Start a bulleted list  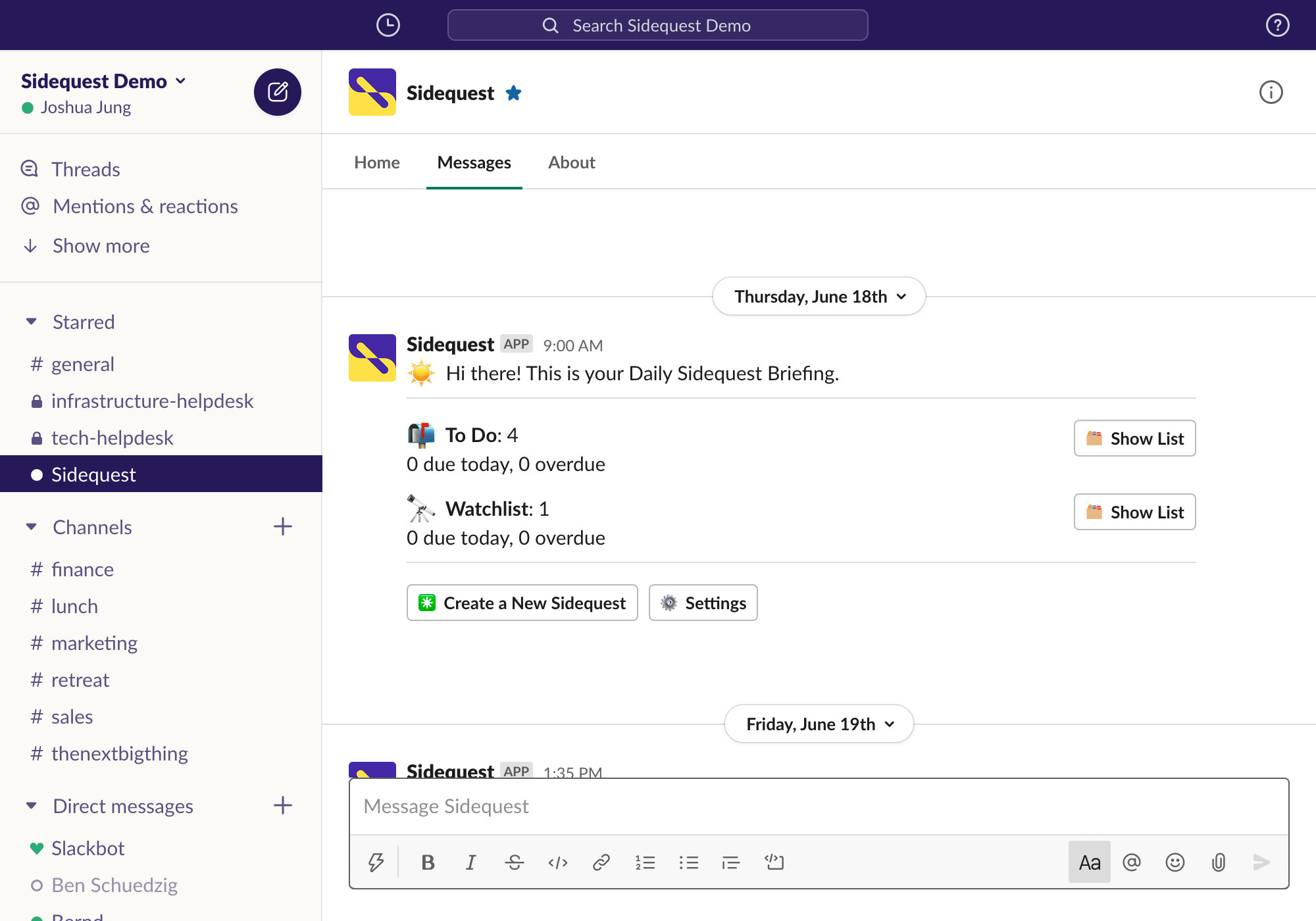tap(688, 862)
